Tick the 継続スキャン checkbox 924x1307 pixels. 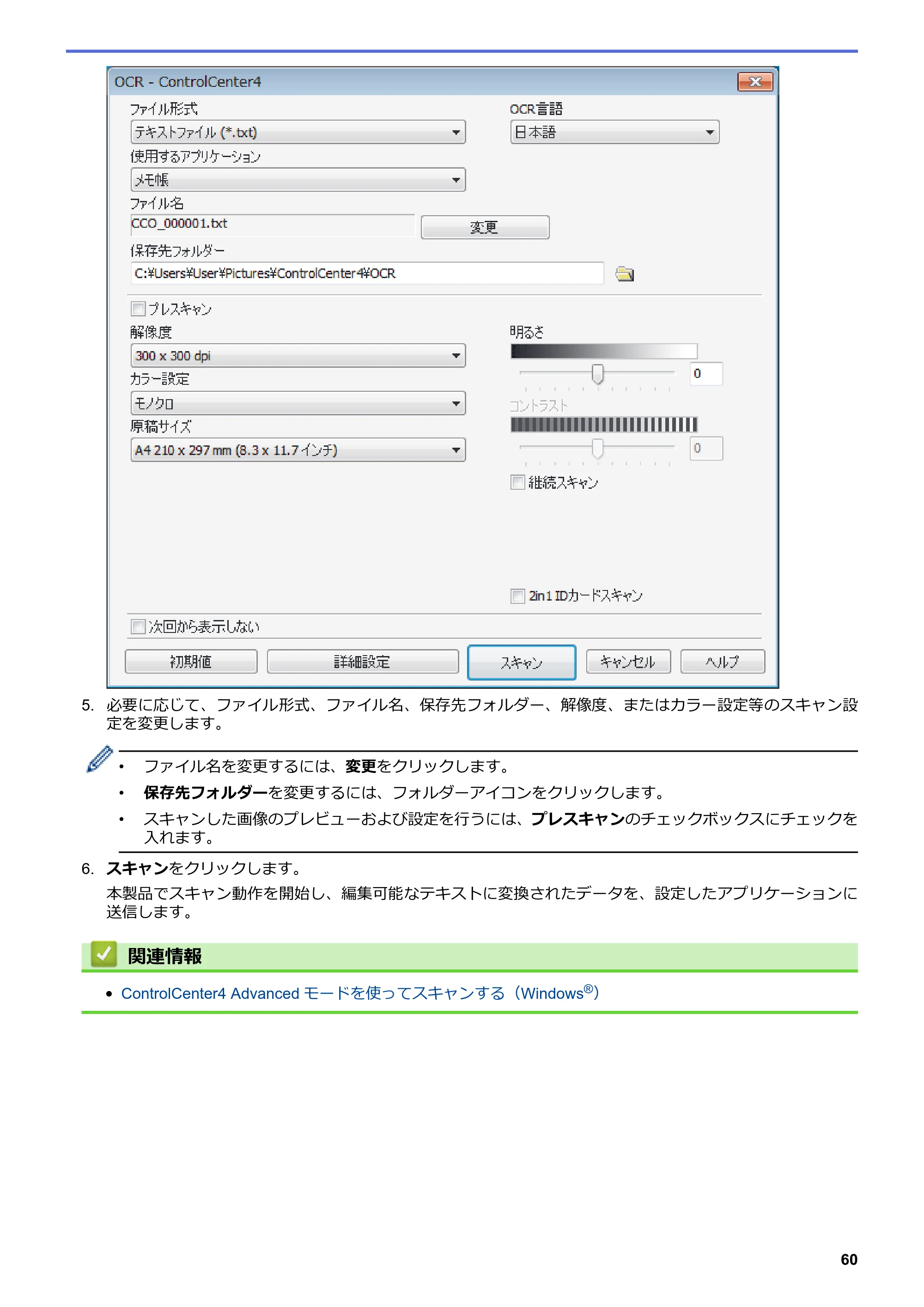pyautogui.click(x=517, y=482)
